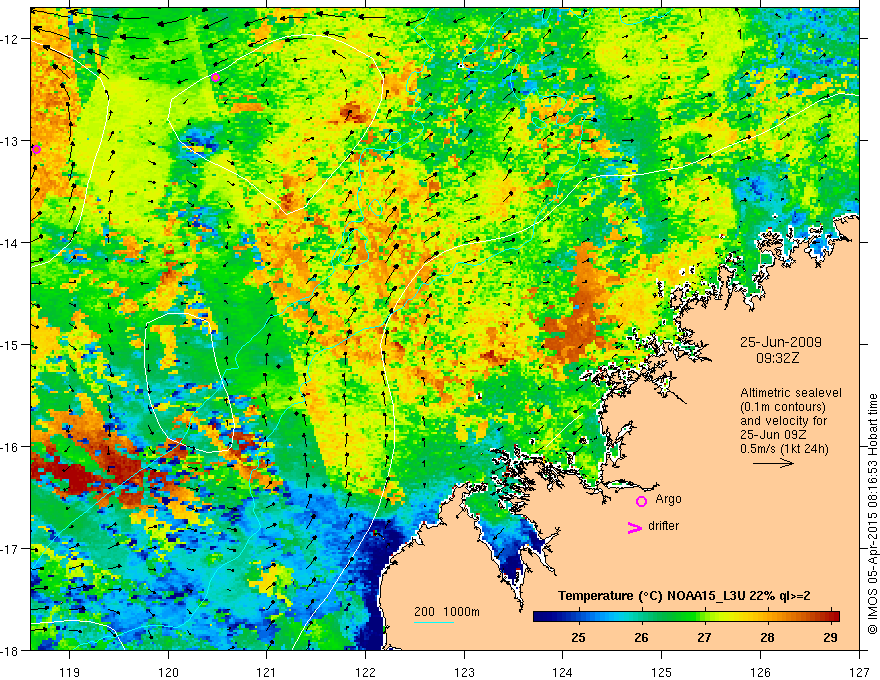Click the date text '25-Jun-2009'

tap(781, 342)
